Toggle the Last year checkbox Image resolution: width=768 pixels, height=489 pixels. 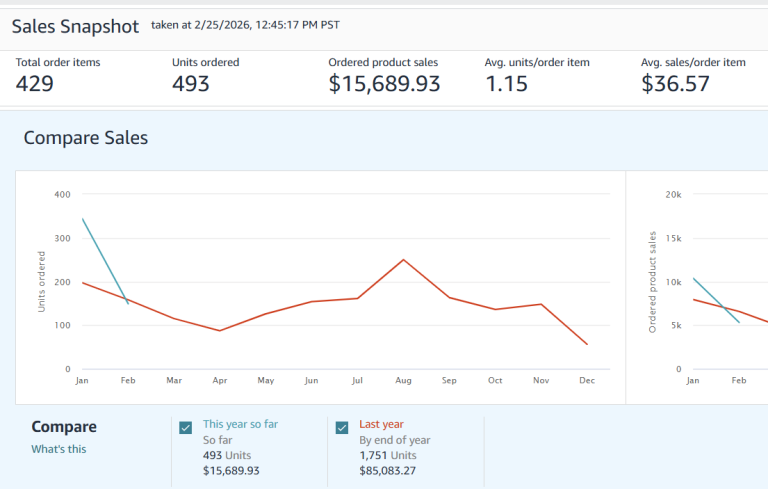tap(342, 428)
